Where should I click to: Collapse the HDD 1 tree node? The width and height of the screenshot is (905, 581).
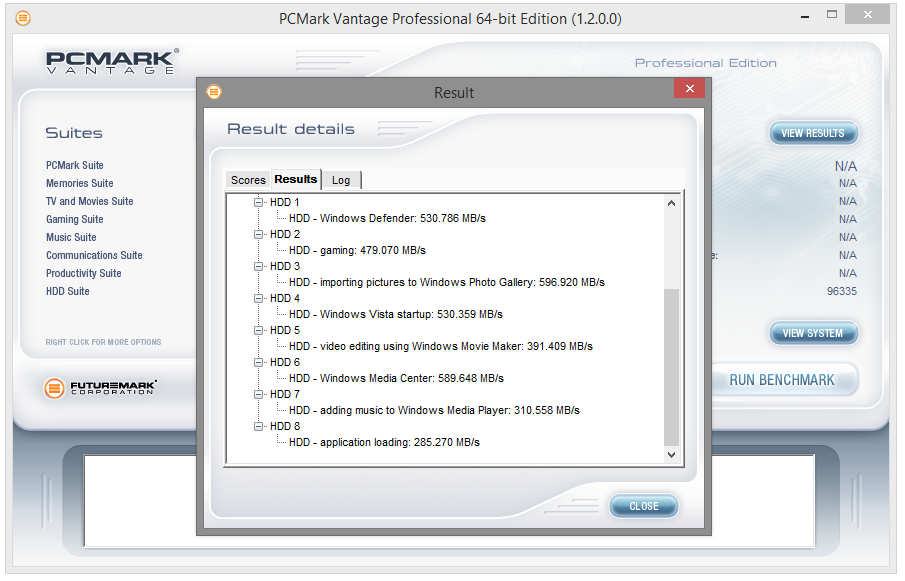tap(259, 203)
